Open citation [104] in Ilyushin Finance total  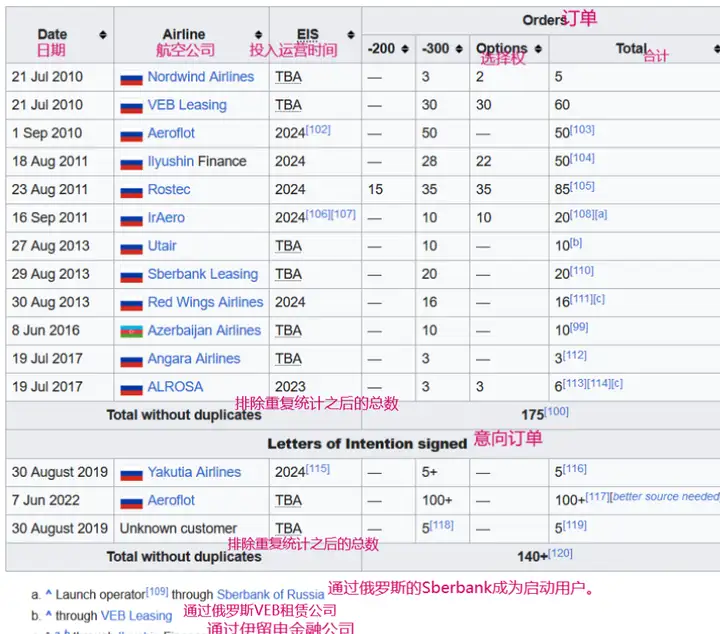point(582,158)
